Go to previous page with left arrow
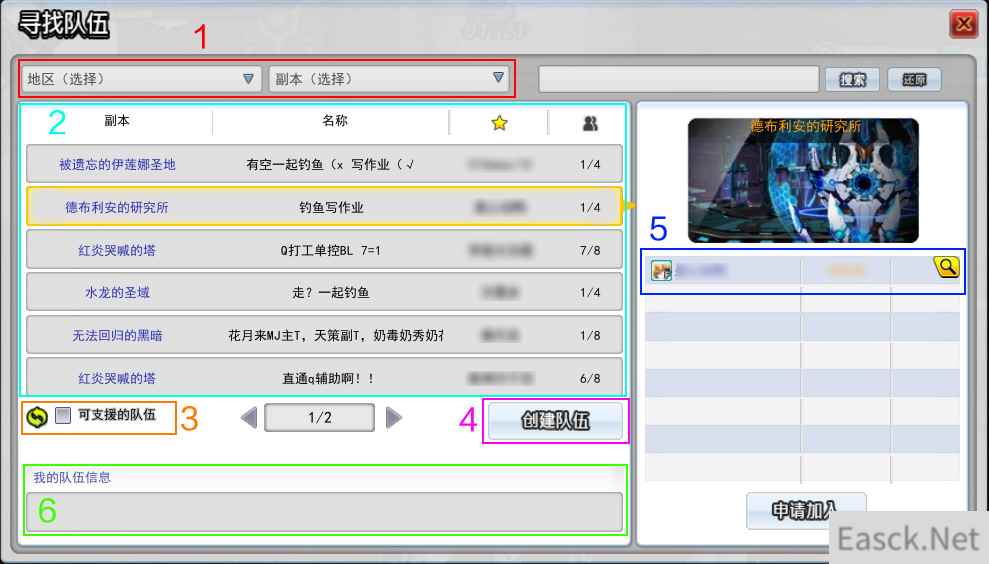 point(250,418)
